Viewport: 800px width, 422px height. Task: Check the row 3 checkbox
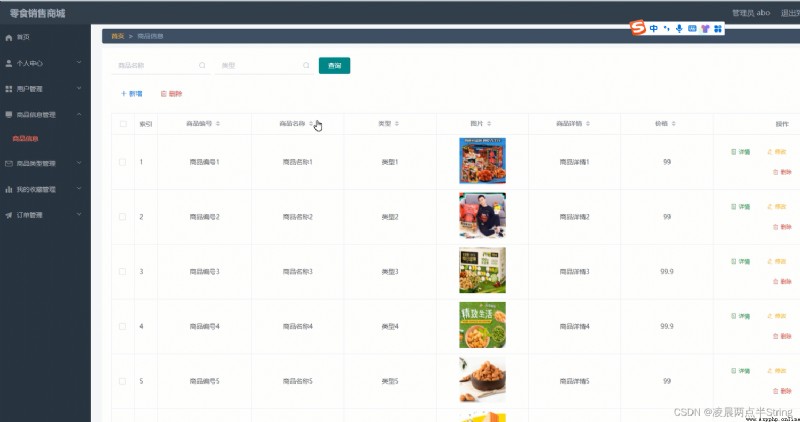tap(122, 271)
